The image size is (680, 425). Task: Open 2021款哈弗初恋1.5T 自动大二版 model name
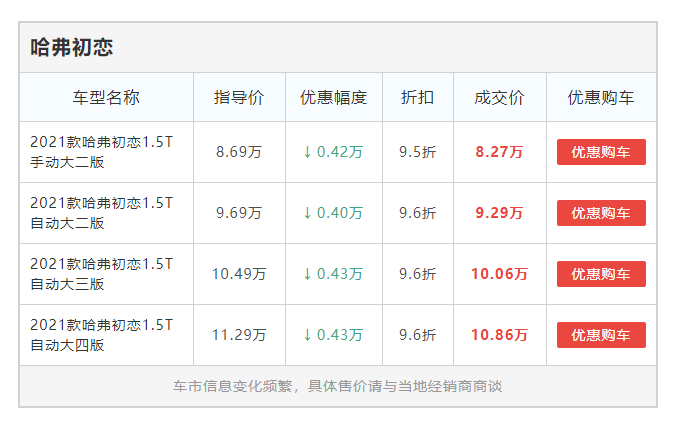coord(101,213)
